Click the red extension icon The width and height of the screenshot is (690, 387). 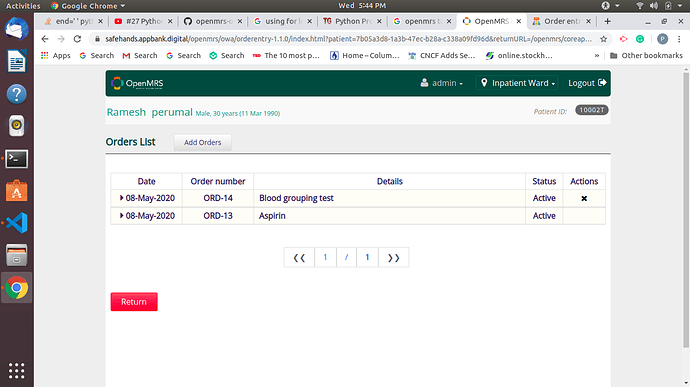click(x=623, y=39)
